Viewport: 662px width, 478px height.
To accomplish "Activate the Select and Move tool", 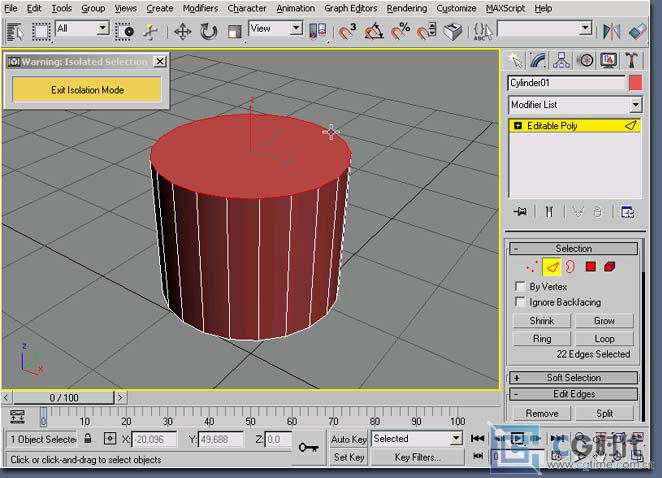I will point(182,32).
